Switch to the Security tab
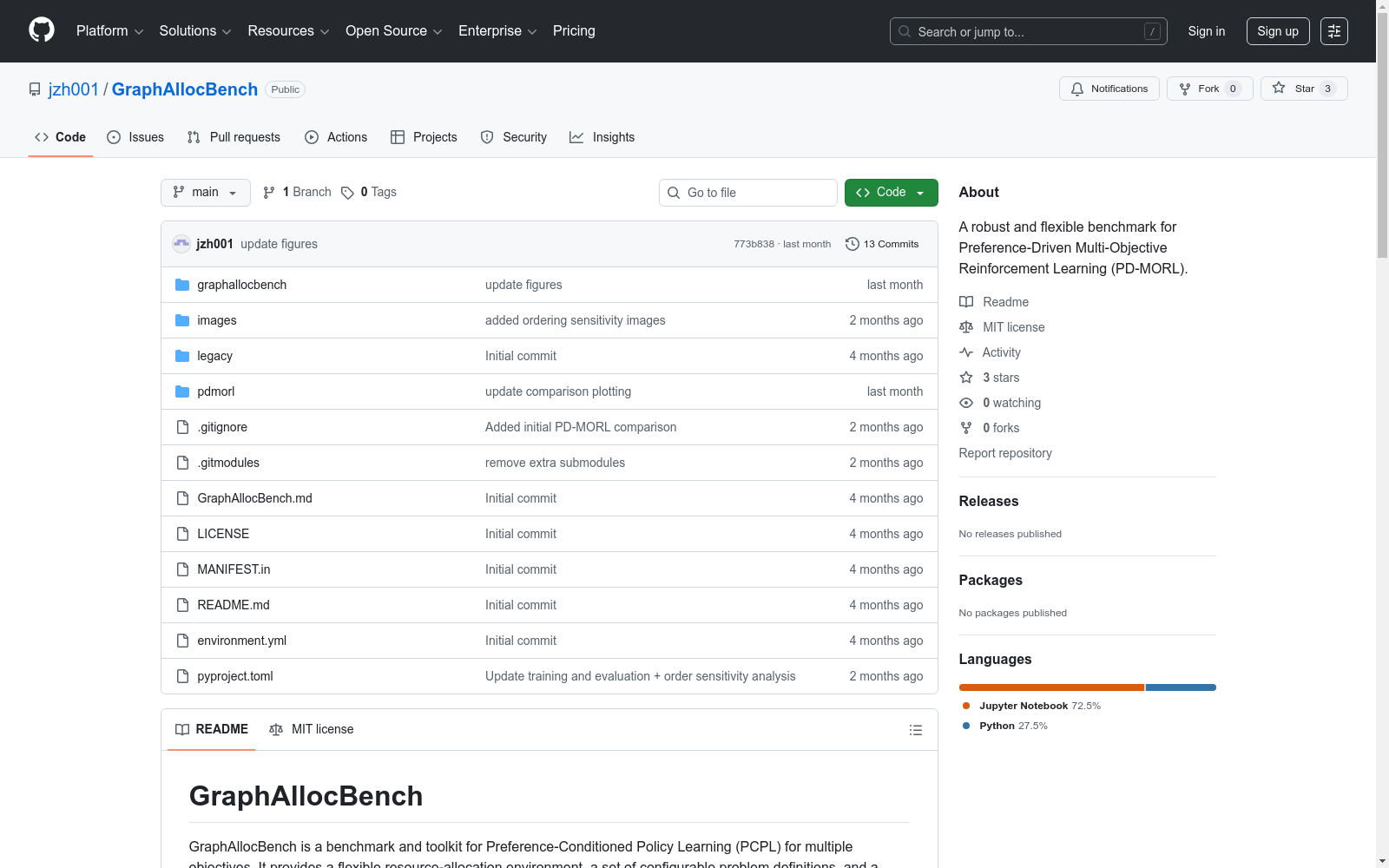This screenshot has width=1389, height=868. [514, 137]
